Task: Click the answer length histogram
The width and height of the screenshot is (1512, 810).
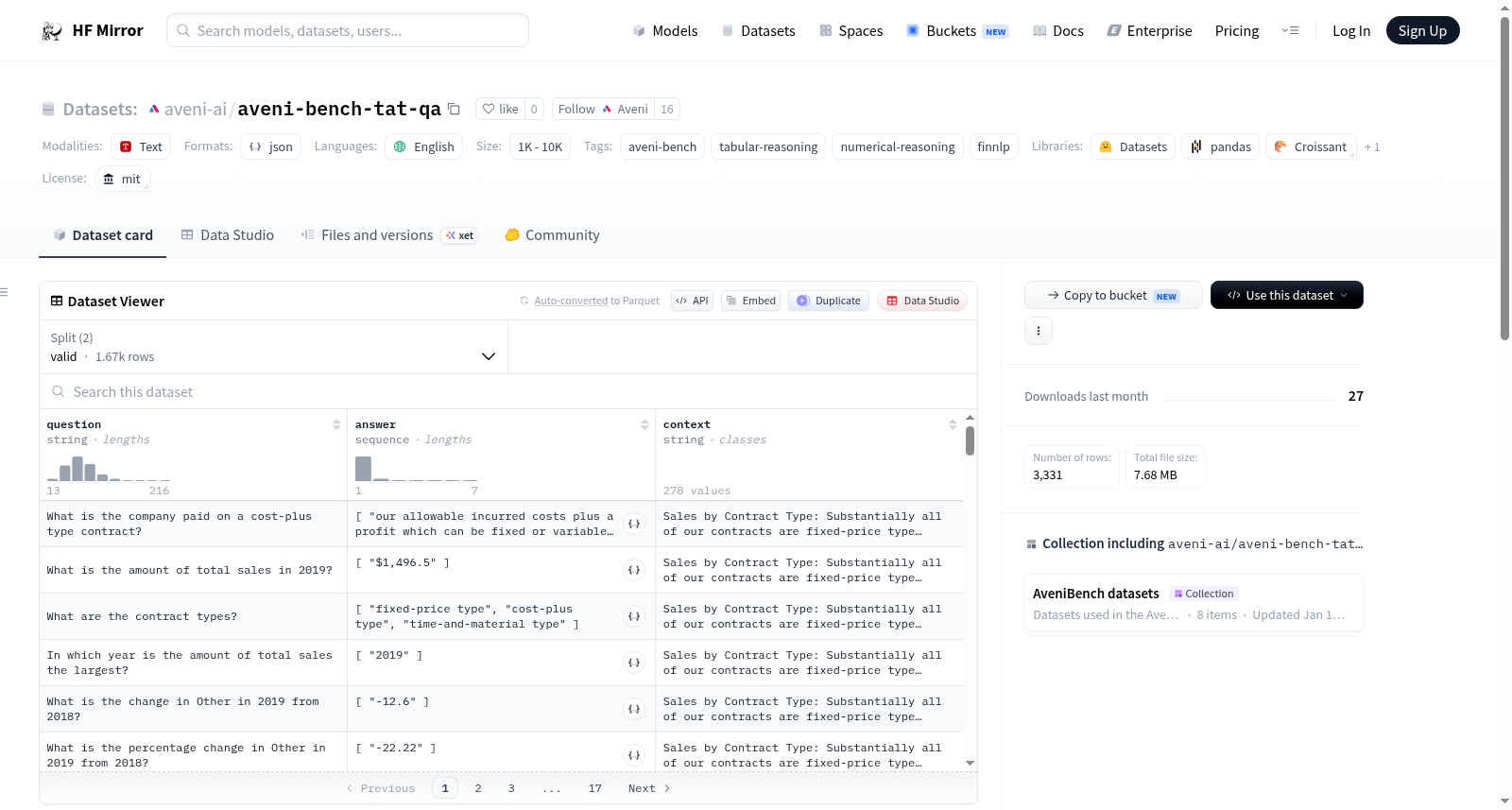Action: pyautogui.click(x=417, y=469)
